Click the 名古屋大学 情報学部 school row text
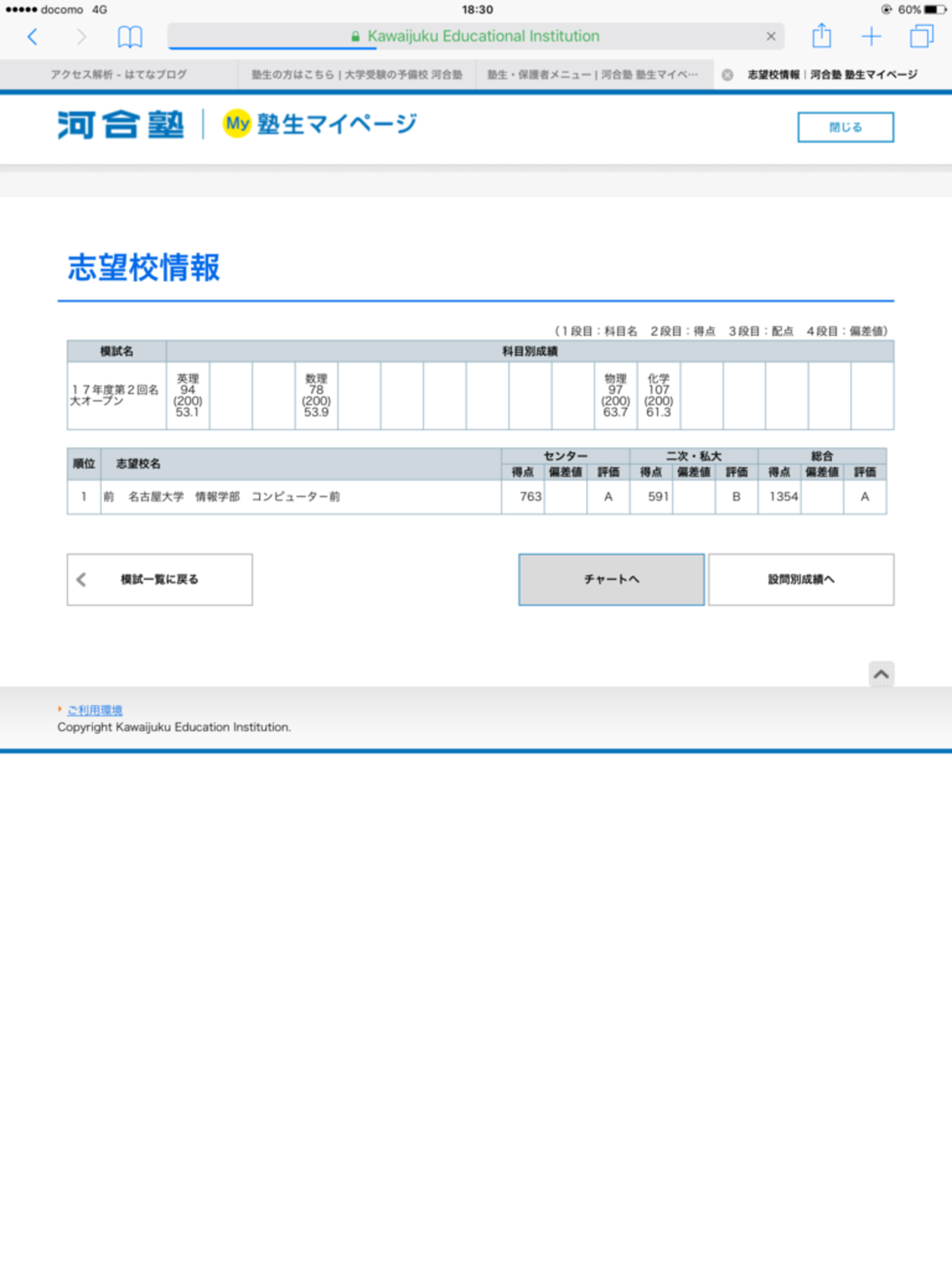The image size is (952, 1269). (222, 496)
